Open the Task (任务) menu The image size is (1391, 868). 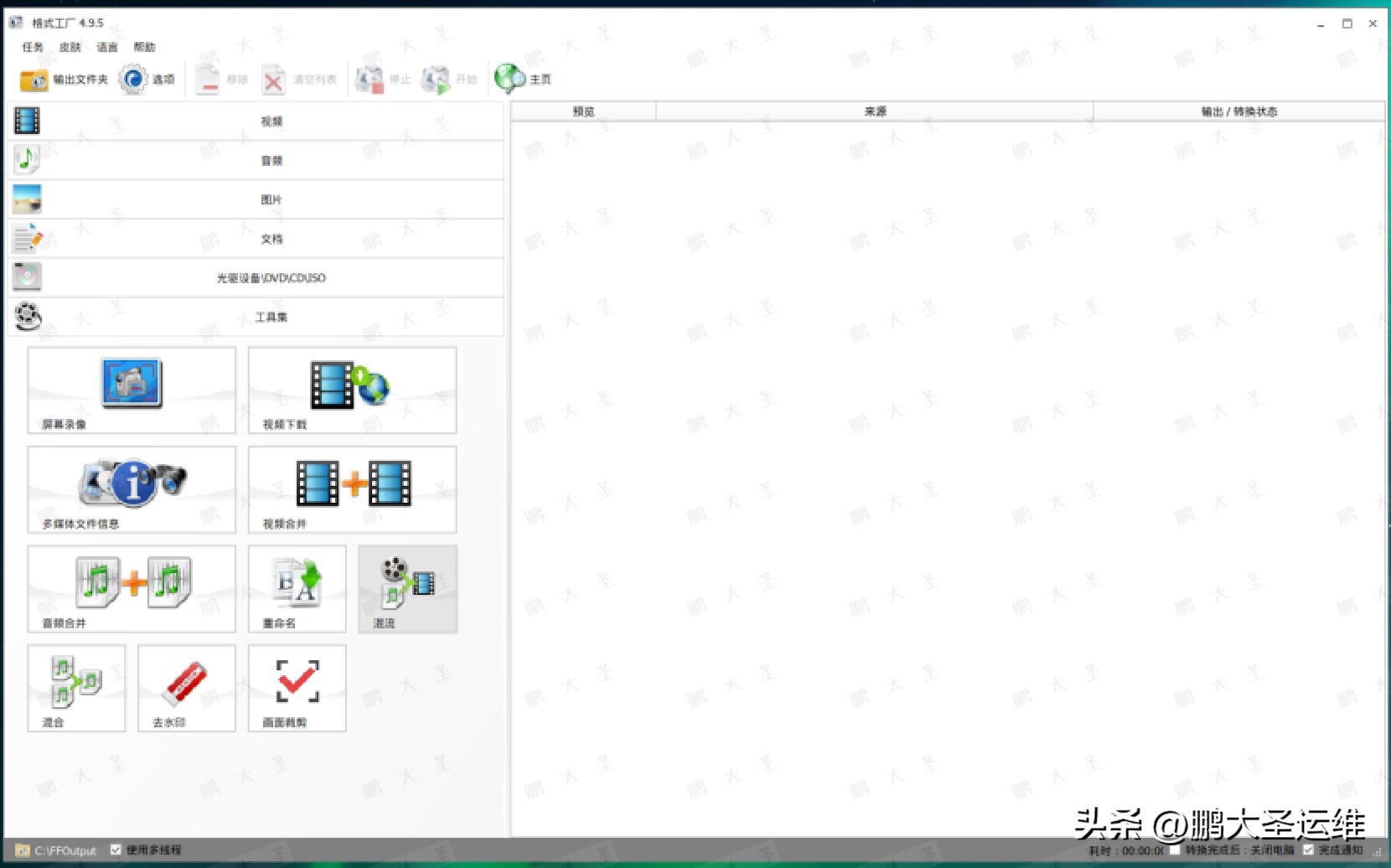pyautogui.click(x=33, y=47)
